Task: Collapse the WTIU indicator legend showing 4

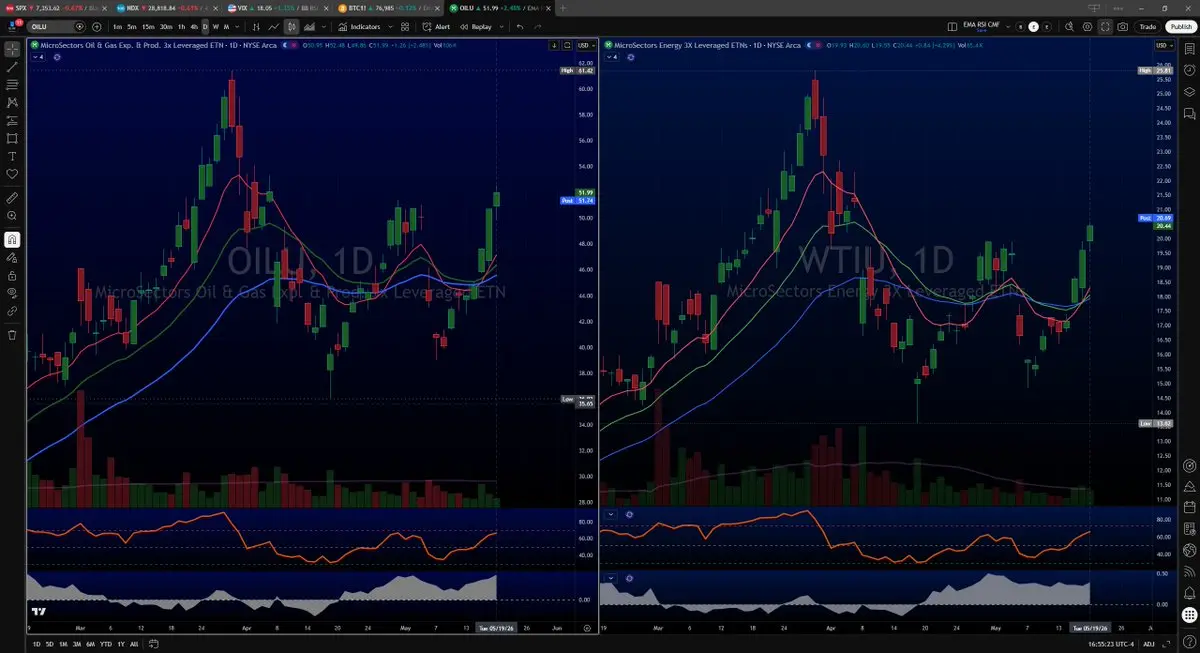Action: click(x=611, y=57)
